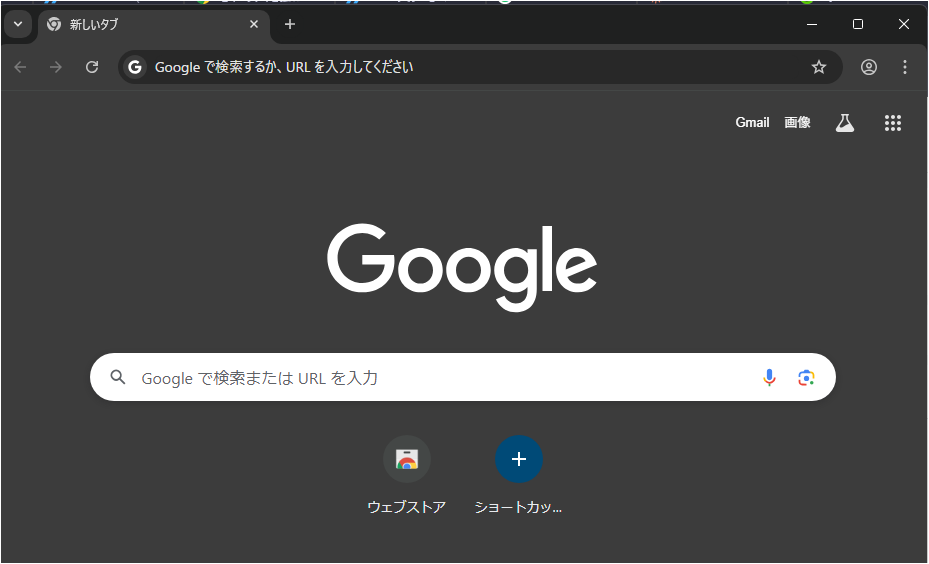
Task: Open Search Labs flask icon
Action: coord(845,123)
